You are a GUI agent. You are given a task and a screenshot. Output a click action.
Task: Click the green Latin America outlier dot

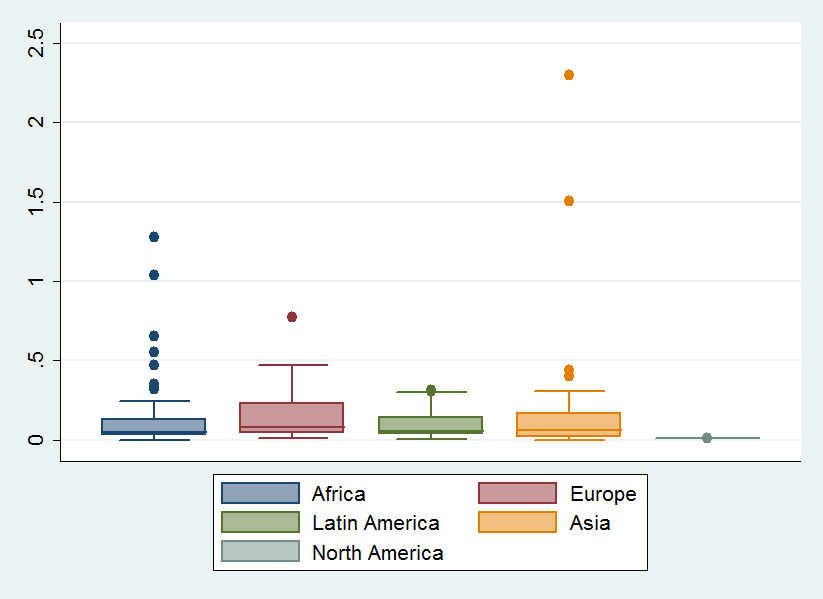[431, 390]
